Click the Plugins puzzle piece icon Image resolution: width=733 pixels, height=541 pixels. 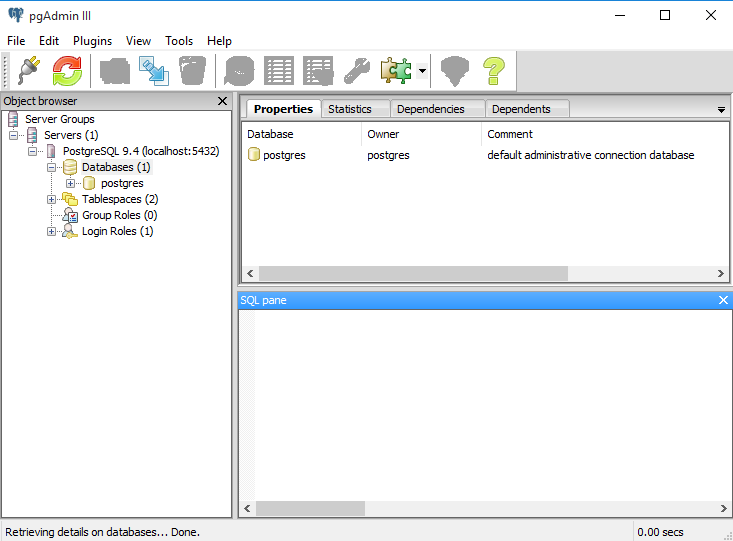(x=396, y=71)
